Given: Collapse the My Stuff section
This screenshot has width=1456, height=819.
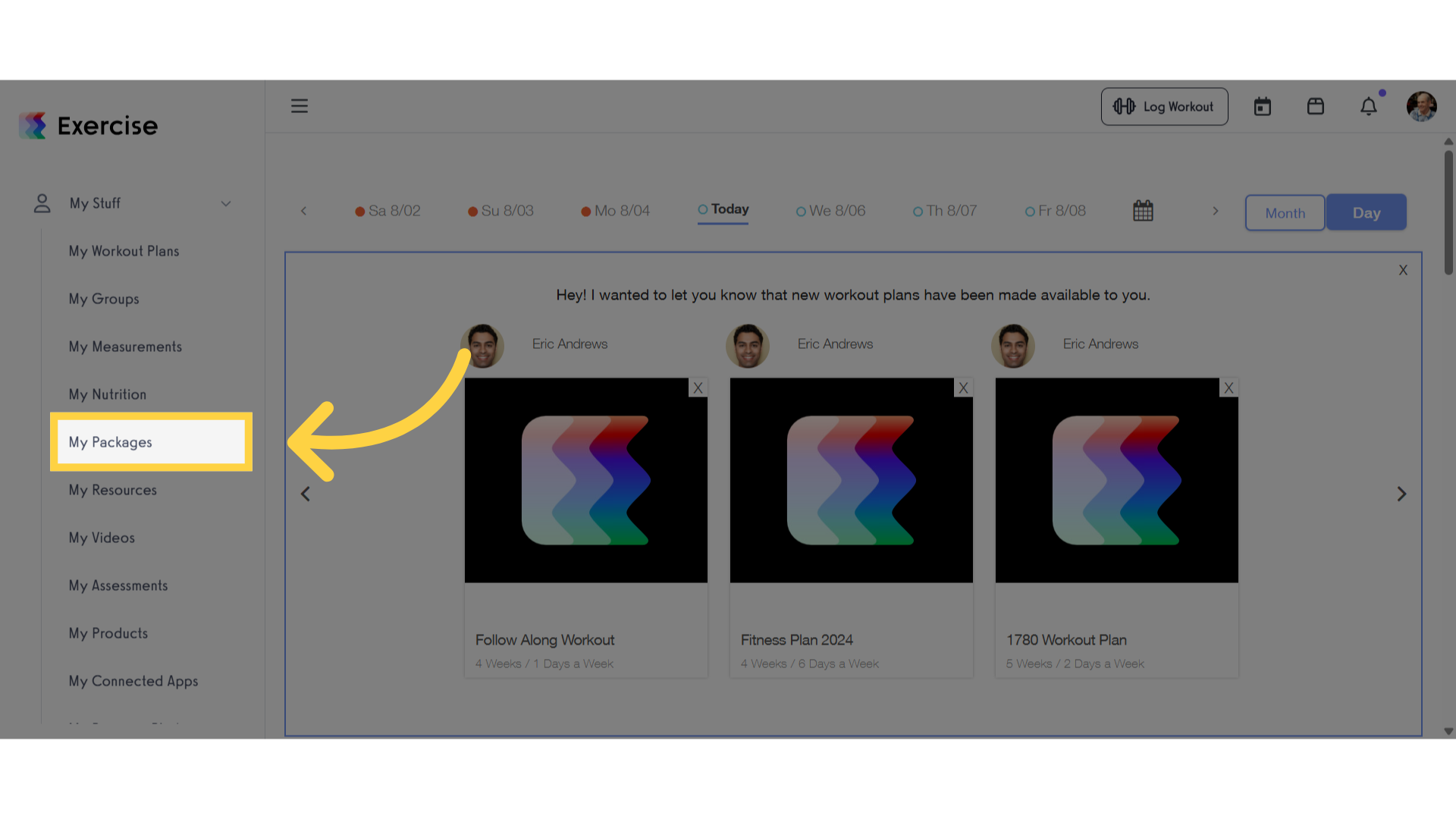Looking at the screenshot, I should [226, 203].
